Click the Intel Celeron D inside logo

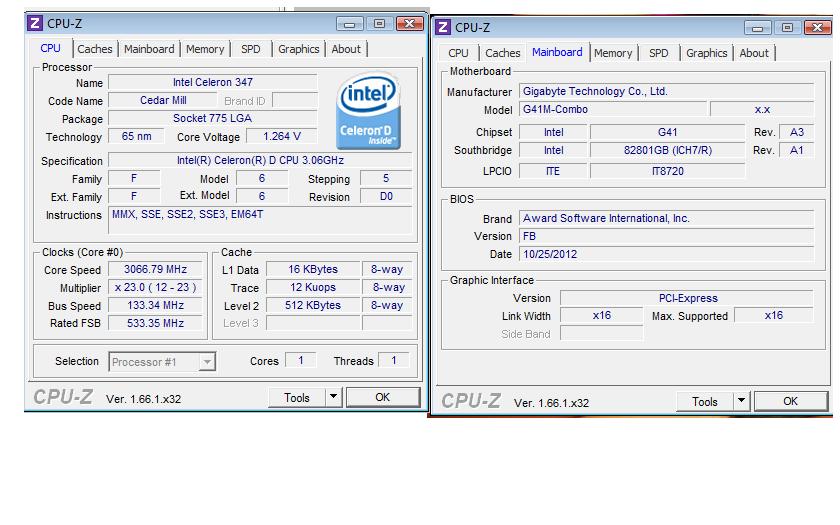pyautogui.click(x=369, y=111)
